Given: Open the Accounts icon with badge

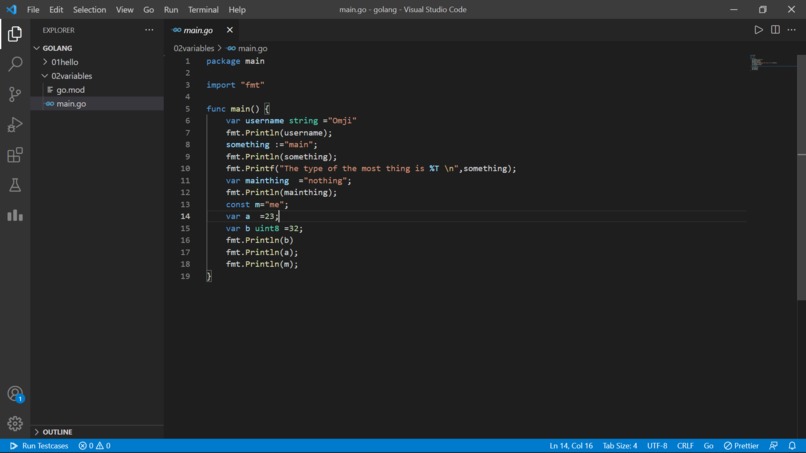Looking at the screenshot, I should pos(15,394).
